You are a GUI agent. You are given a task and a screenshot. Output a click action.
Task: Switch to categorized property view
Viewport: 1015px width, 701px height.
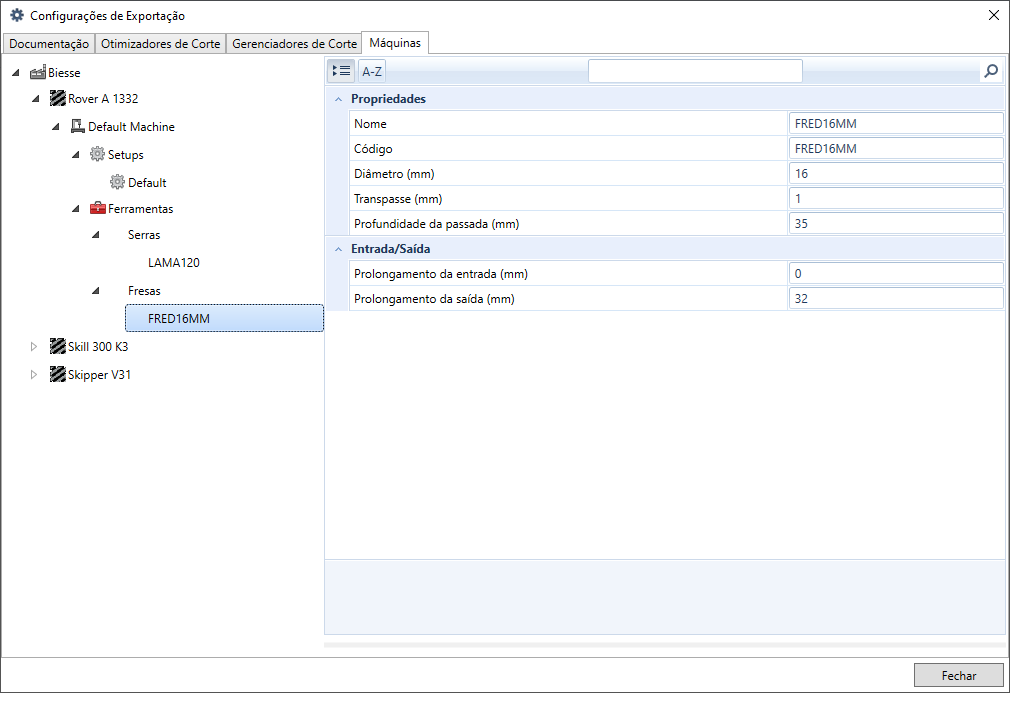coord(341,71)
